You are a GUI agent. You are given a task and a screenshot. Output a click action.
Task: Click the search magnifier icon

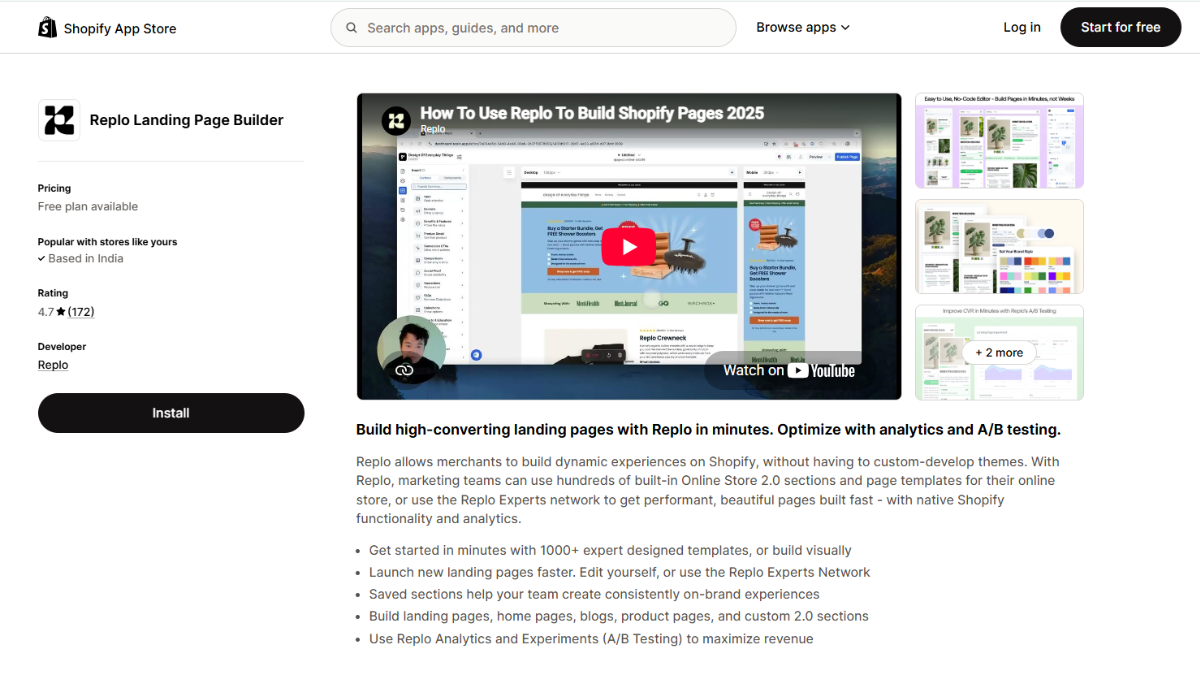click(352, 28)
